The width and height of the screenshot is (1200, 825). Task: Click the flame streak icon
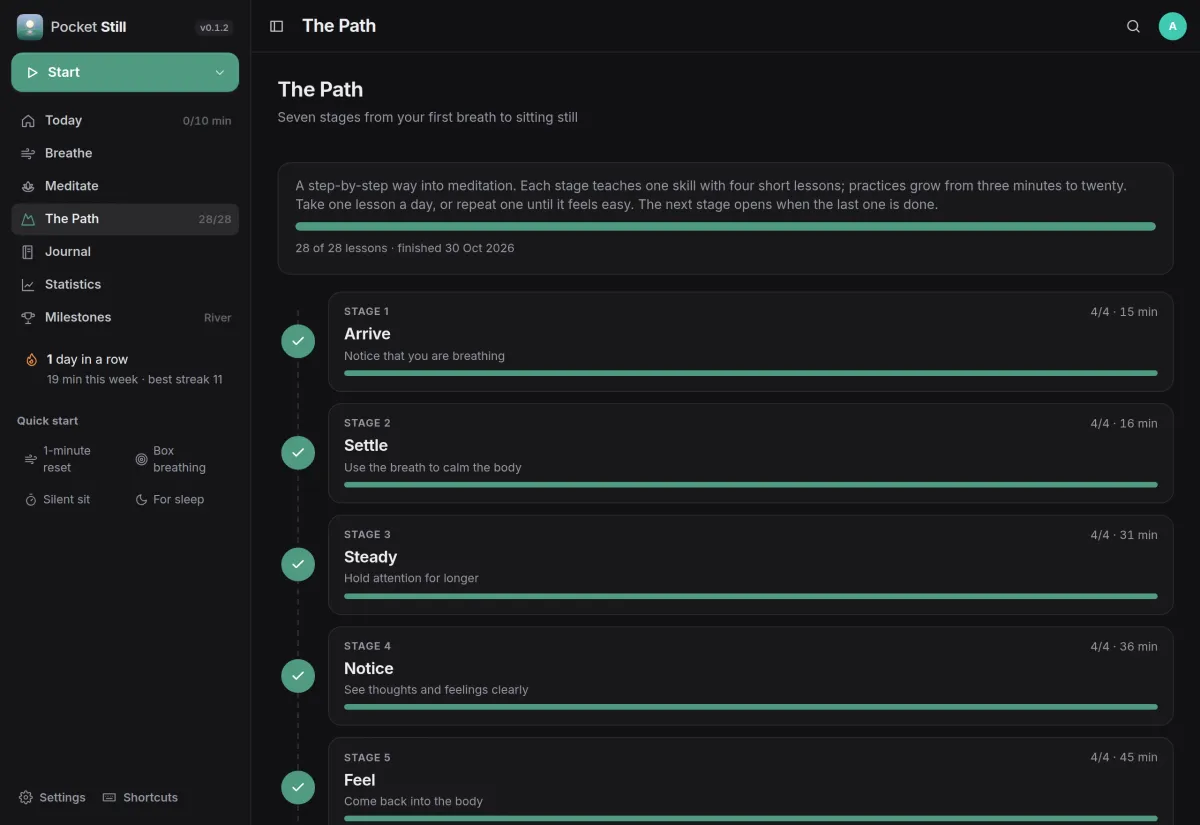[x=32, y=360]
